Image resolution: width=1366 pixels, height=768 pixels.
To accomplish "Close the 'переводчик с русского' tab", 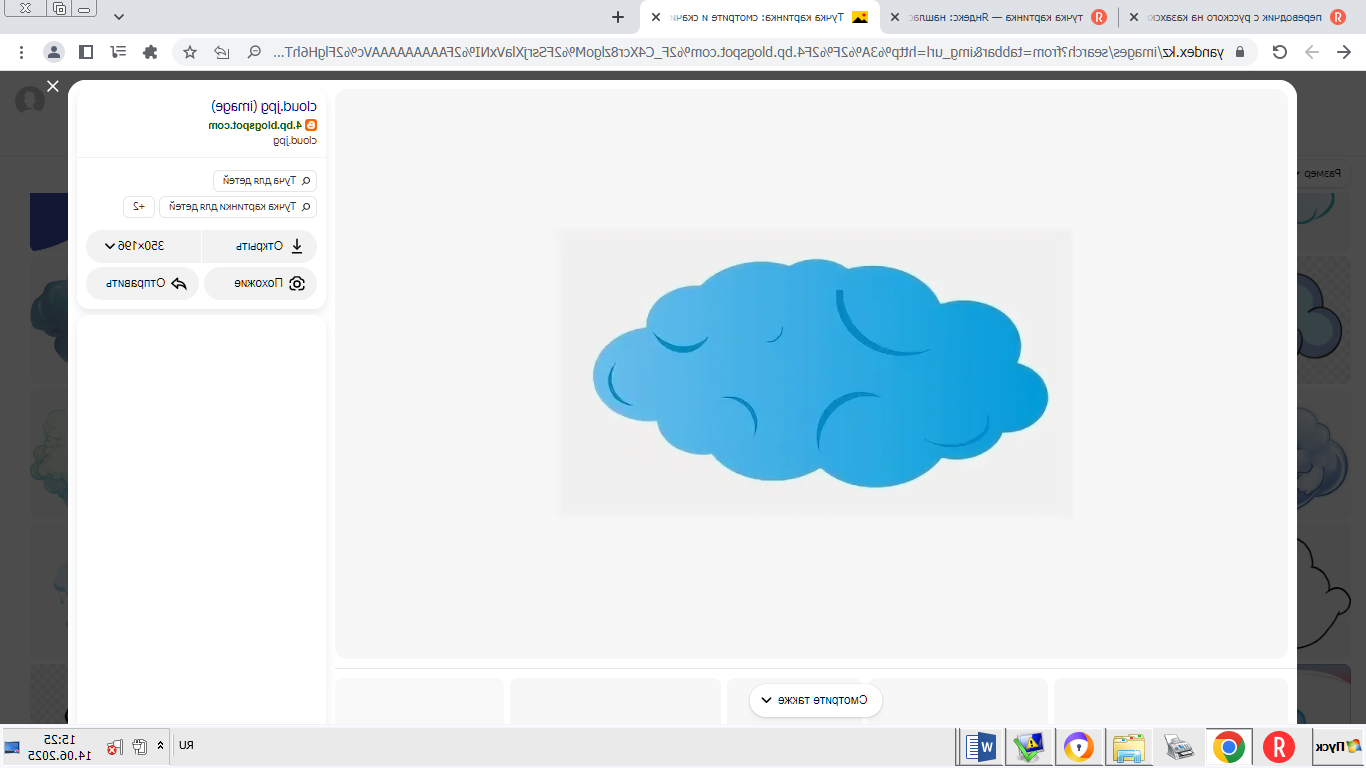I will click(1134, 17).
